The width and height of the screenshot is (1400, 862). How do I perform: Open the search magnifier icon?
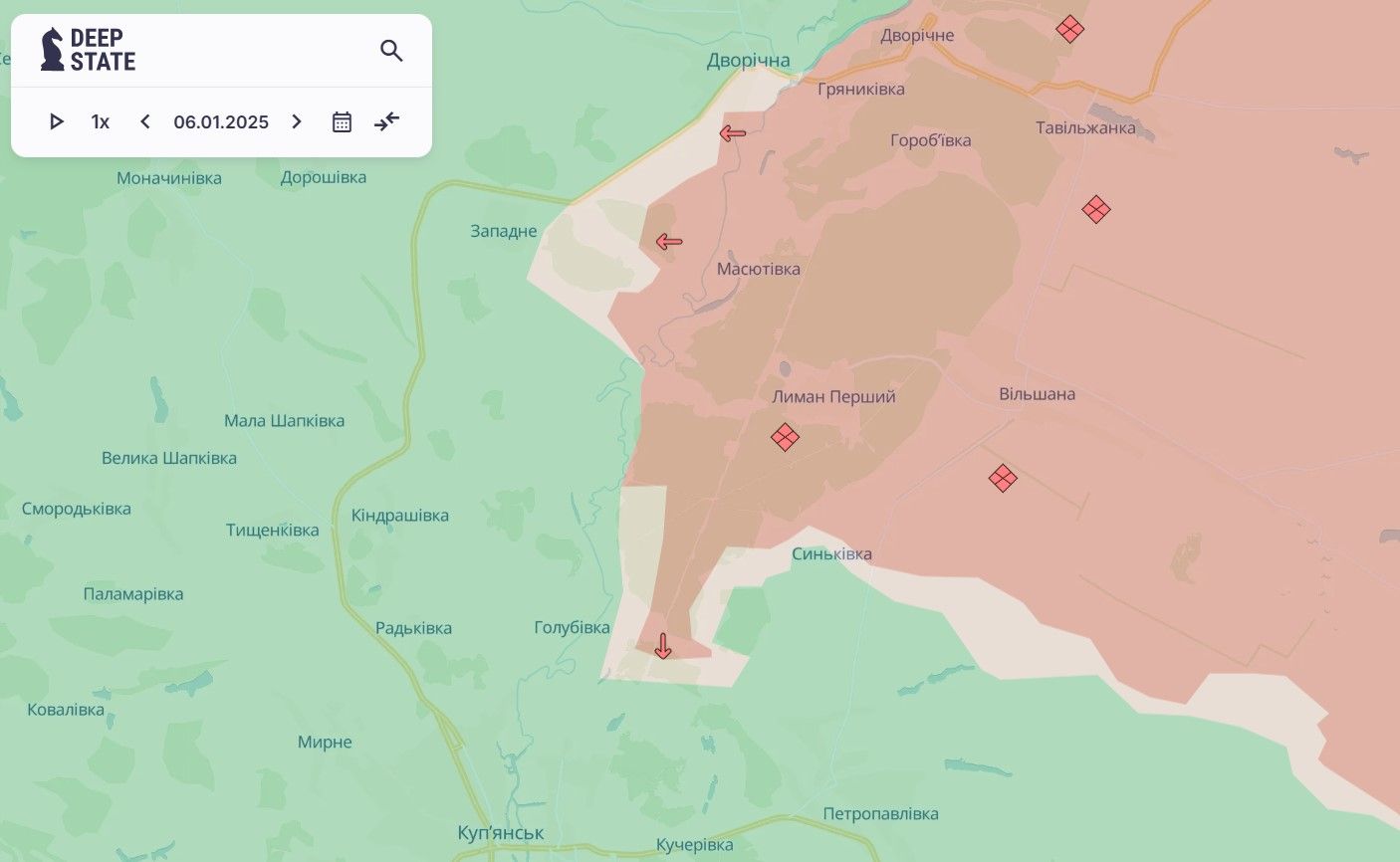point(391,51)
